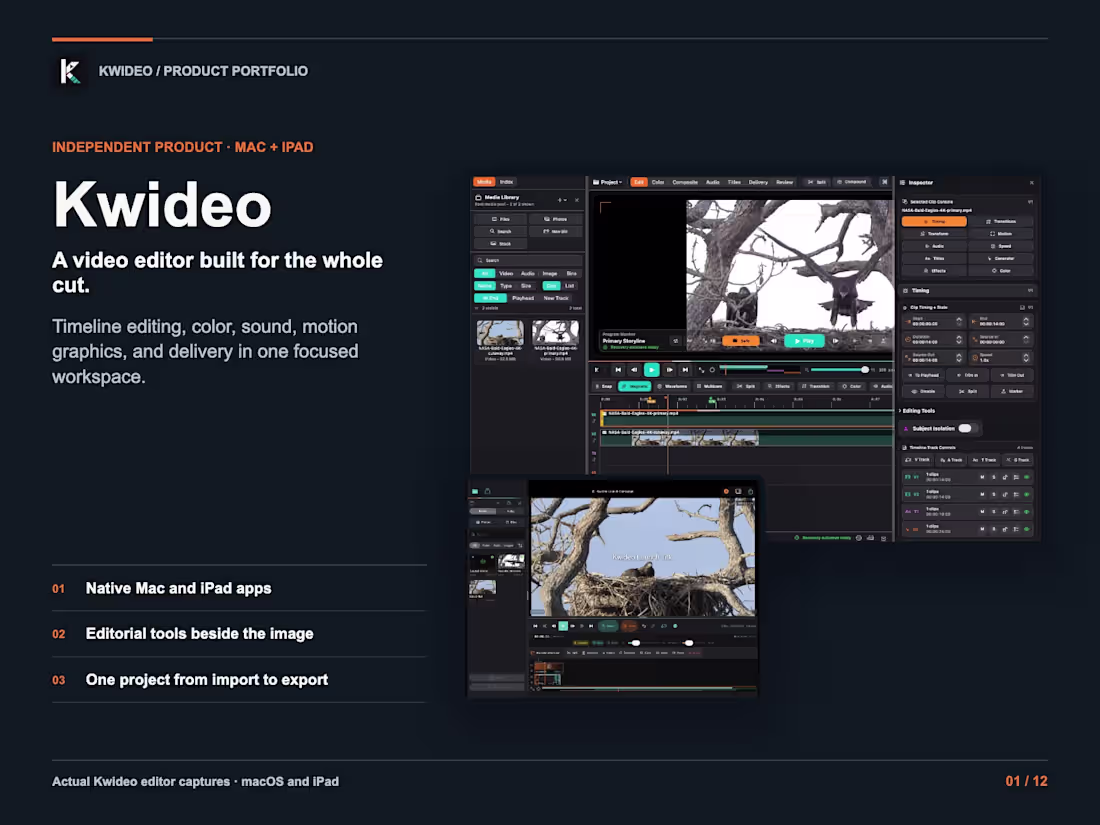Click the New Bin button
The height and width of the screenshot is (825, 1100).
556,231
